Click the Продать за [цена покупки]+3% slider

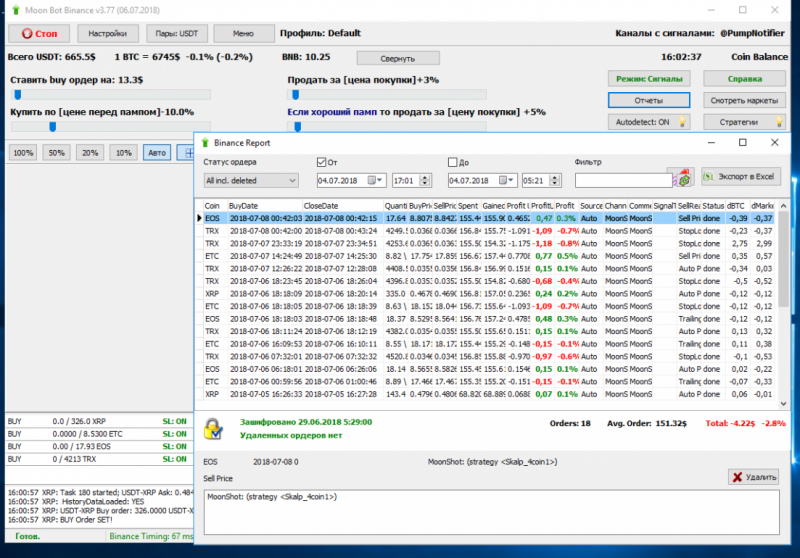(387, 95)
